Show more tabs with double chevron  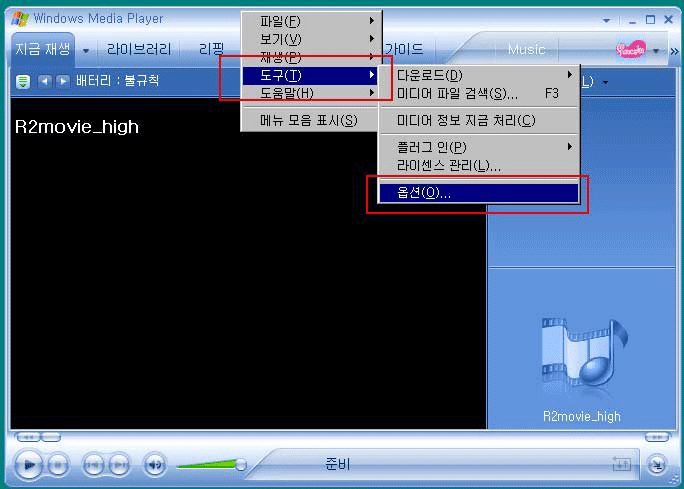tap(674, 51)
